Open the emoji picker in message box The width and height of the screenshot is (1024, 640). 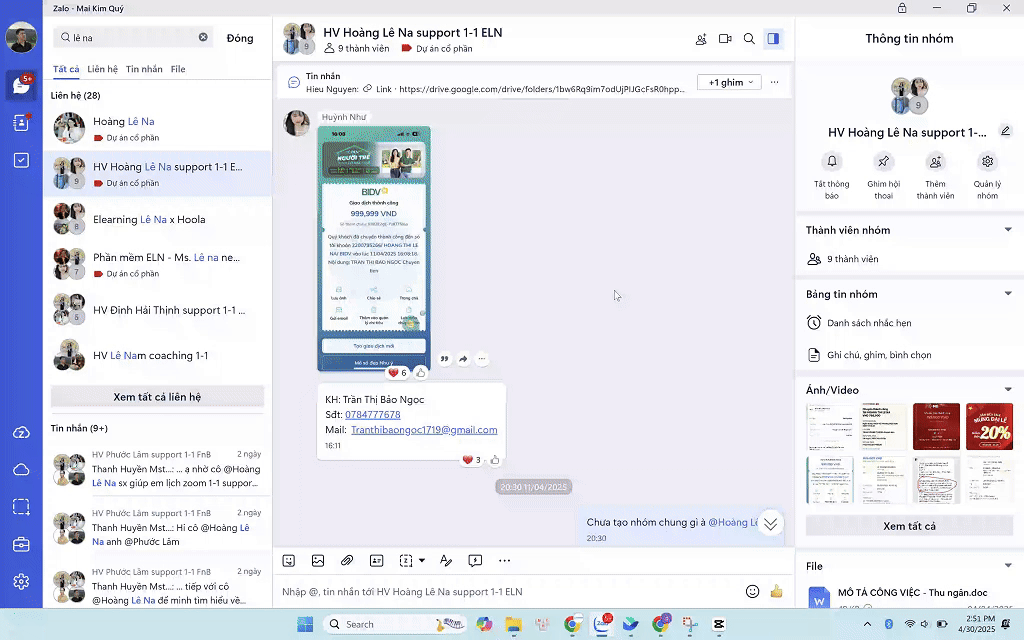752,592
